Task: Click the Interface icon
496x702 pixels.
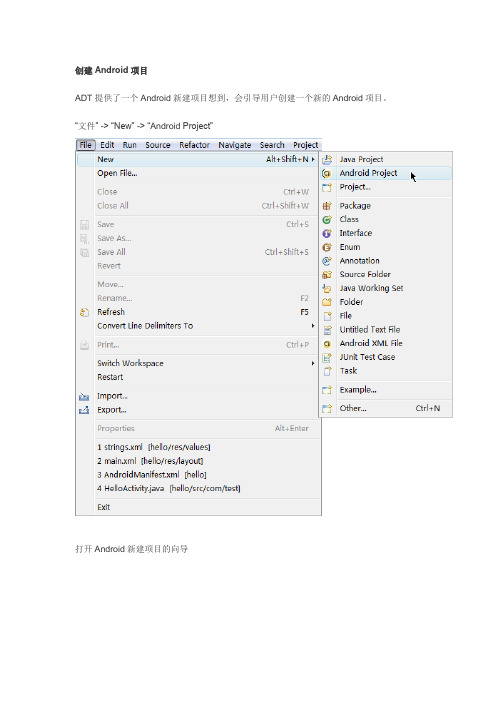Action: (327, 233)
